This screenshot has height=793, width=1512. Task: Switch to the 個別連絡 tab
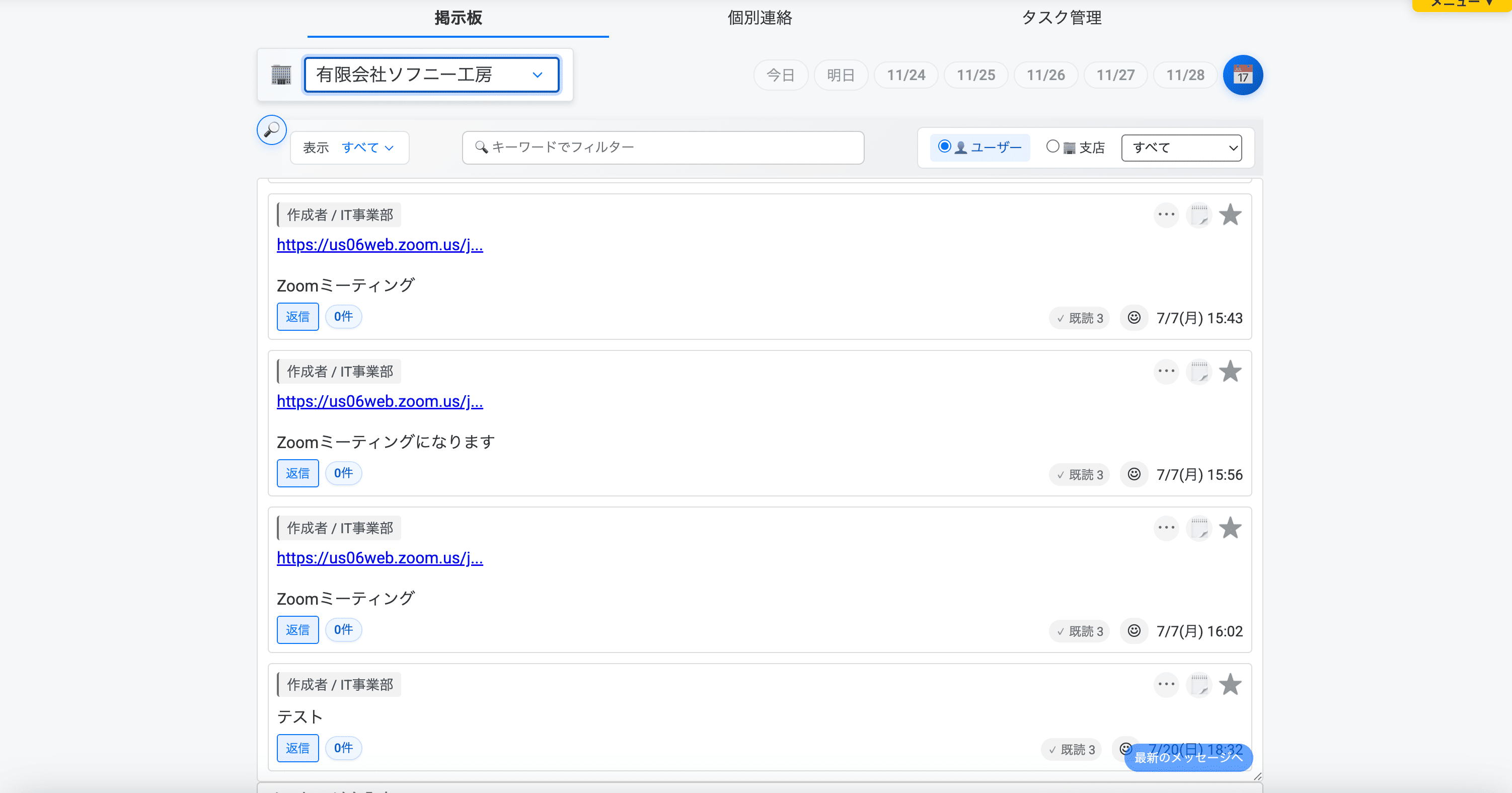pos(760,18)
